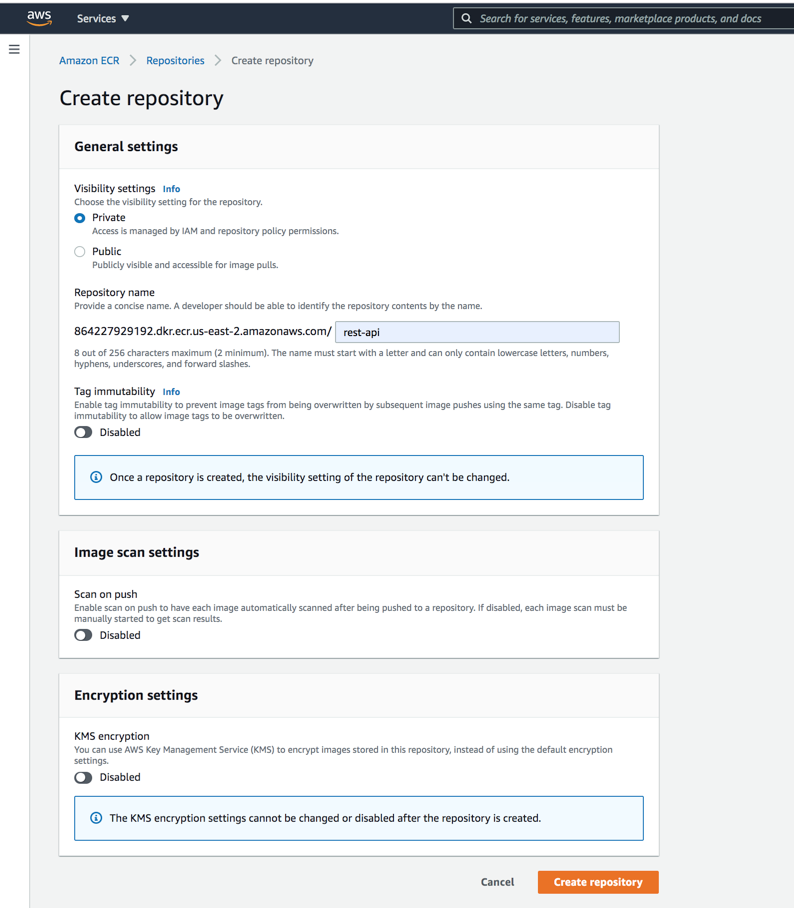Click the repository name input field

tap(477, 332)
